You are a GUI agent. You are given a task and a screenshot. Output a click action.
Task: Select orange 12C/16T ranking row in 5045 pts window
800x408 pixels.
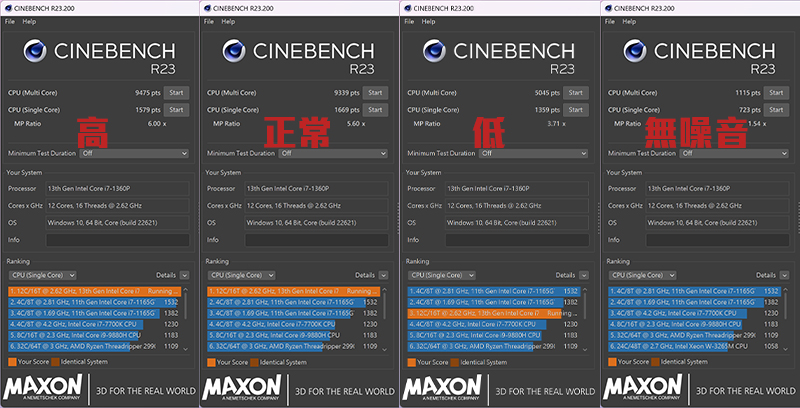[x=494, y=313]
